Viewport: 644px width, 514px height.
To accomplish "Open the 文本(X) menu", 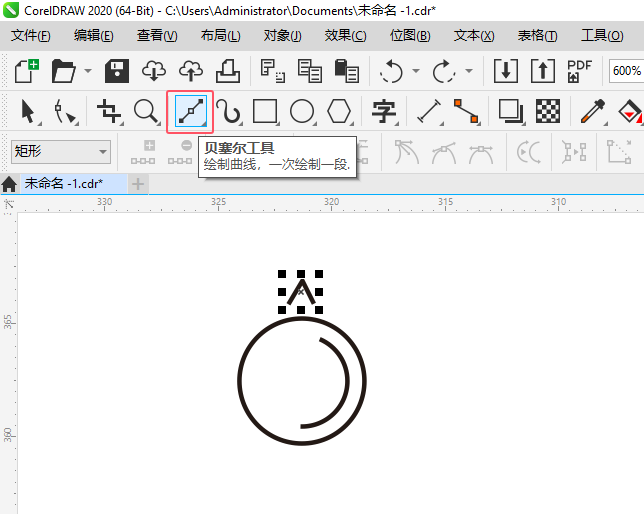I will [474, 36].
